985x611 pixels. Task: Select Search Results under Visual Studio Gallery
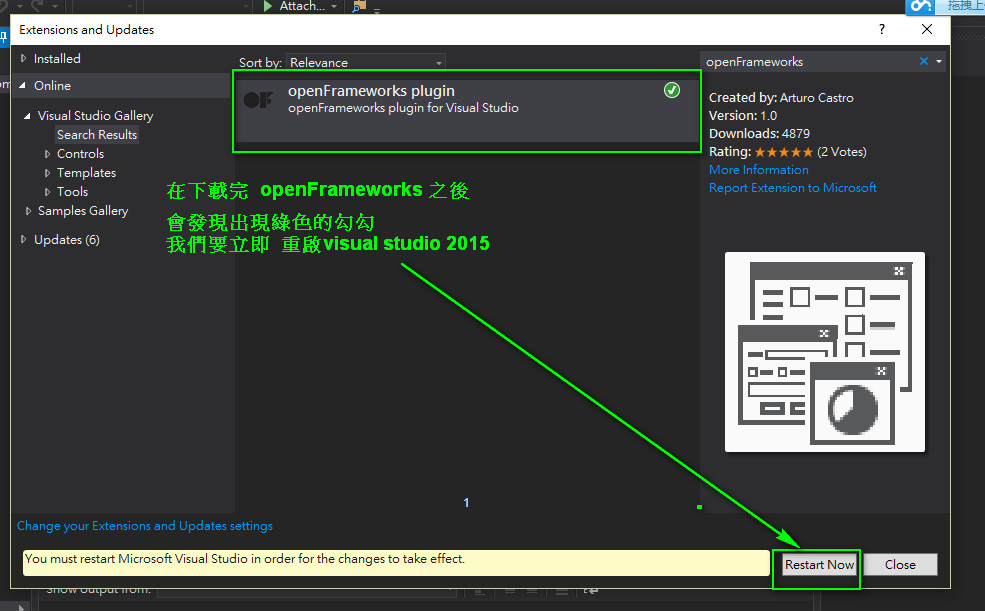coord(97,134)
